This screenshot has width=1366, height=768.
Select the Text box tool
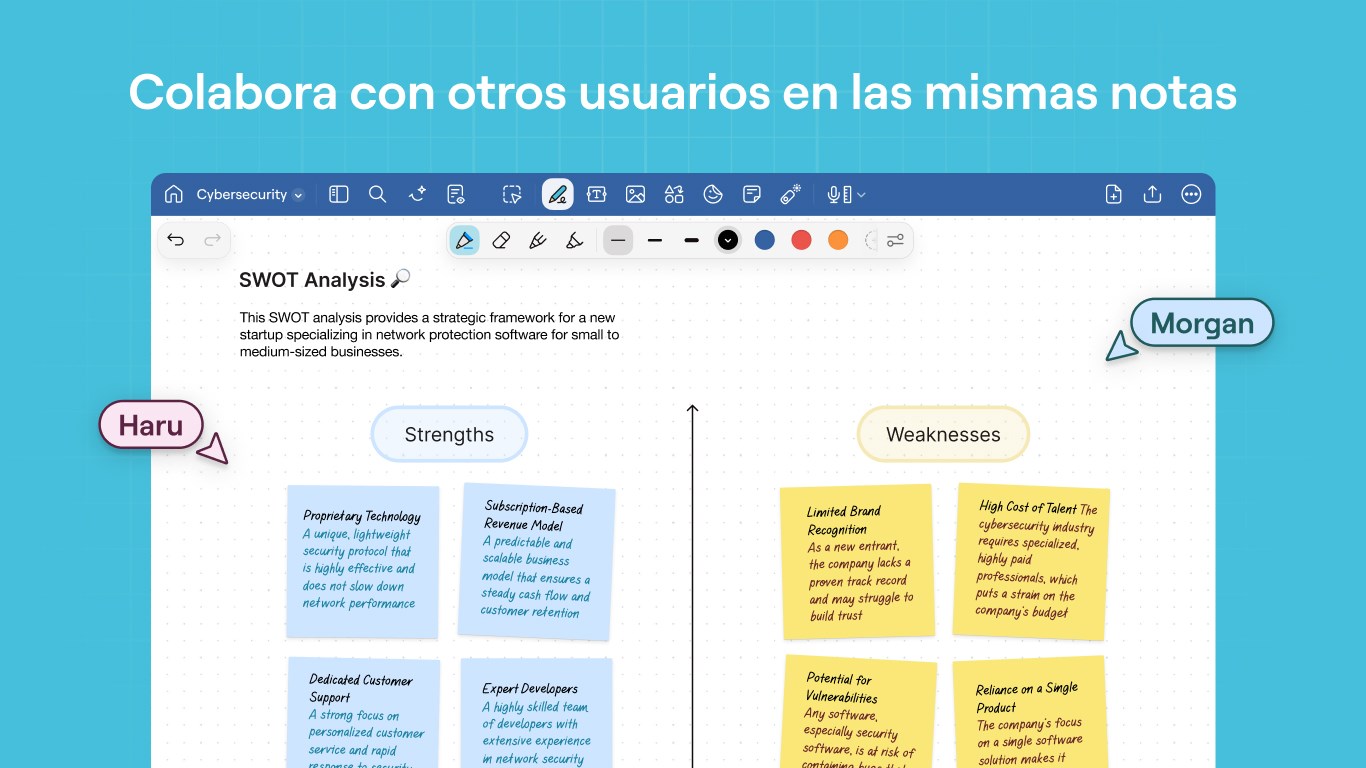[597, 194]
